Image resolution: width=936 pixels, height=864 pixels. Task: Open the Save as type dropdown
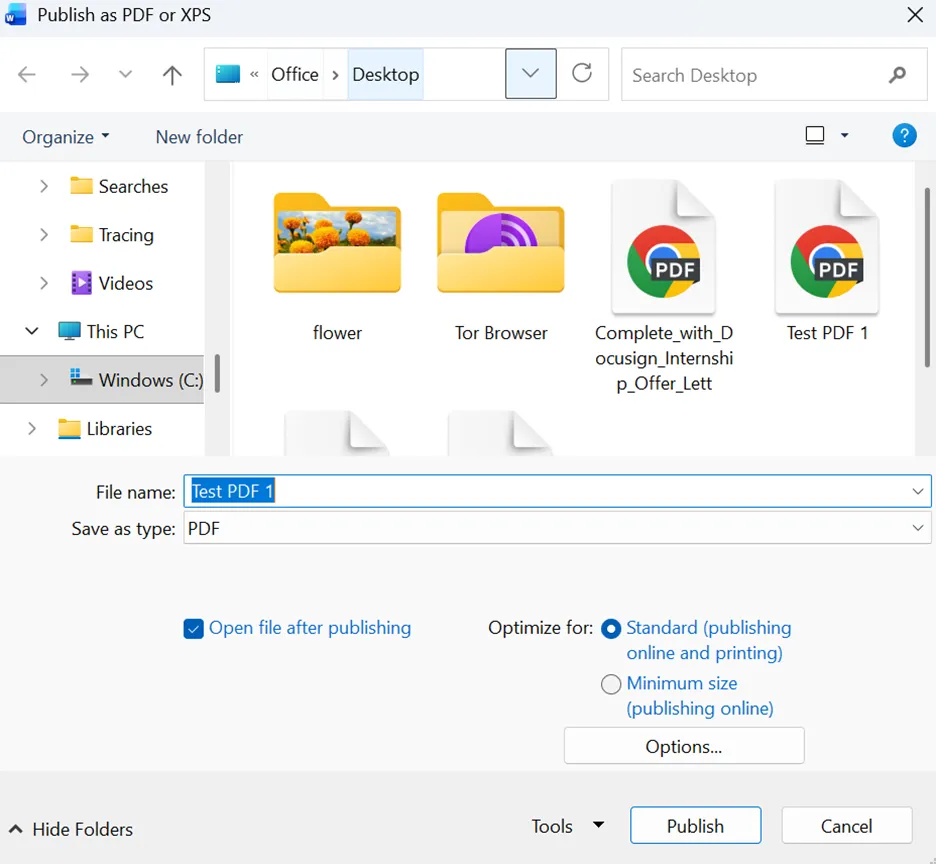tap(918, 528)
